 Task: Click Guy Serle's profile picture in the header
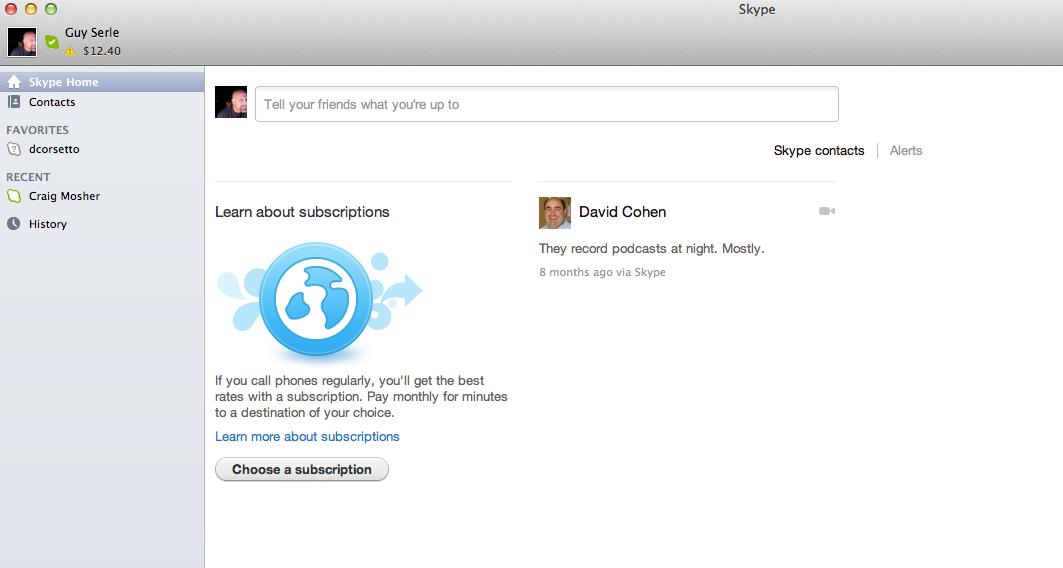click(22, 41)
